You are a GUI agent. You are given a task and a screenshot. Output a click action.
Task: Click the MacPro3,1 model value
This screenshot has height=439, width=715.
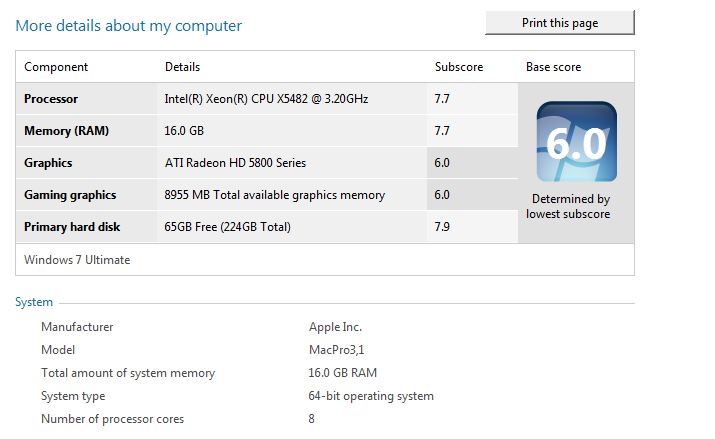(337, 350)
